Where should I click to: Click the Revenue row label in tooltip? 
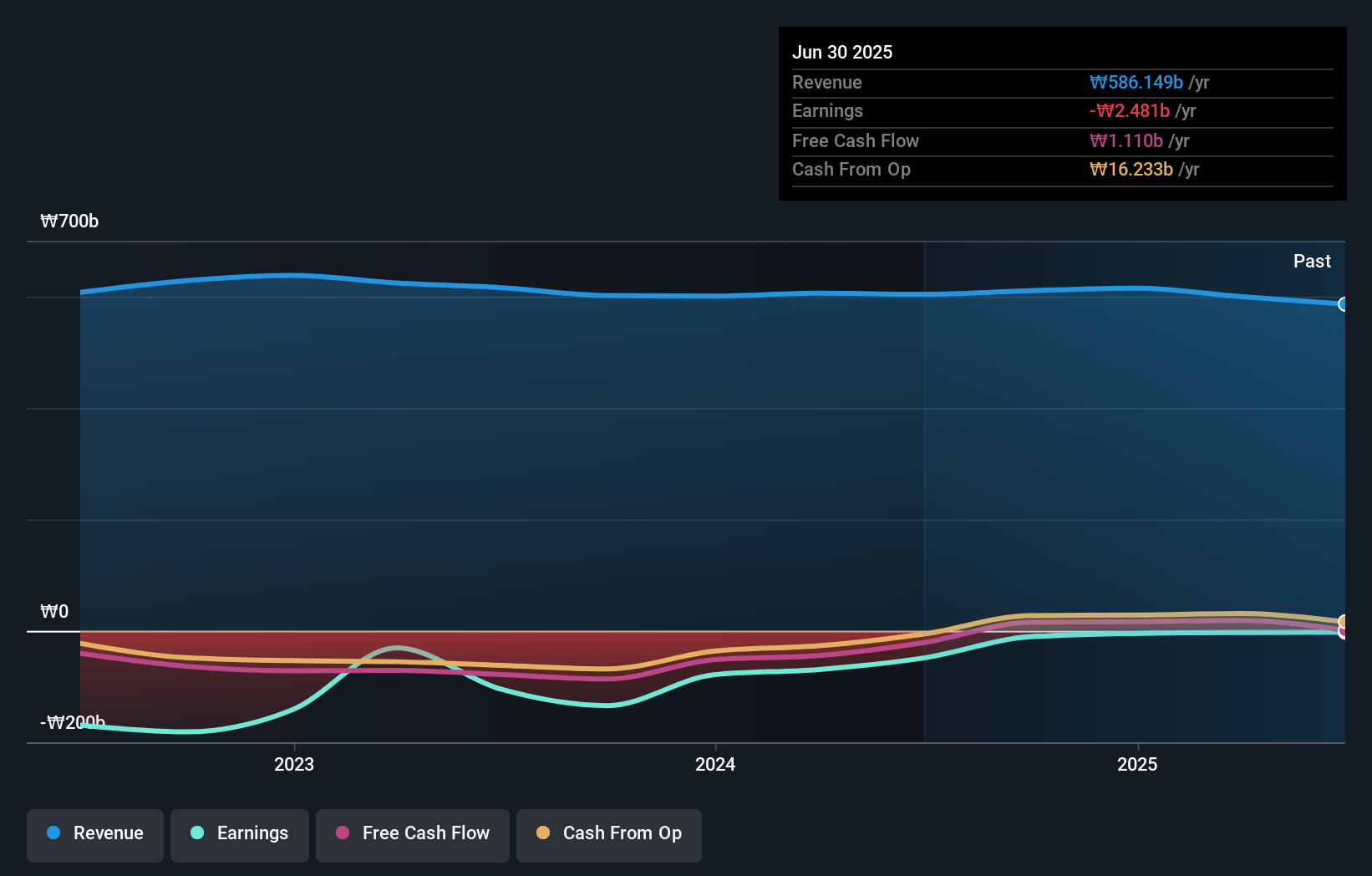pyautogui.click(x=827, y=82)
